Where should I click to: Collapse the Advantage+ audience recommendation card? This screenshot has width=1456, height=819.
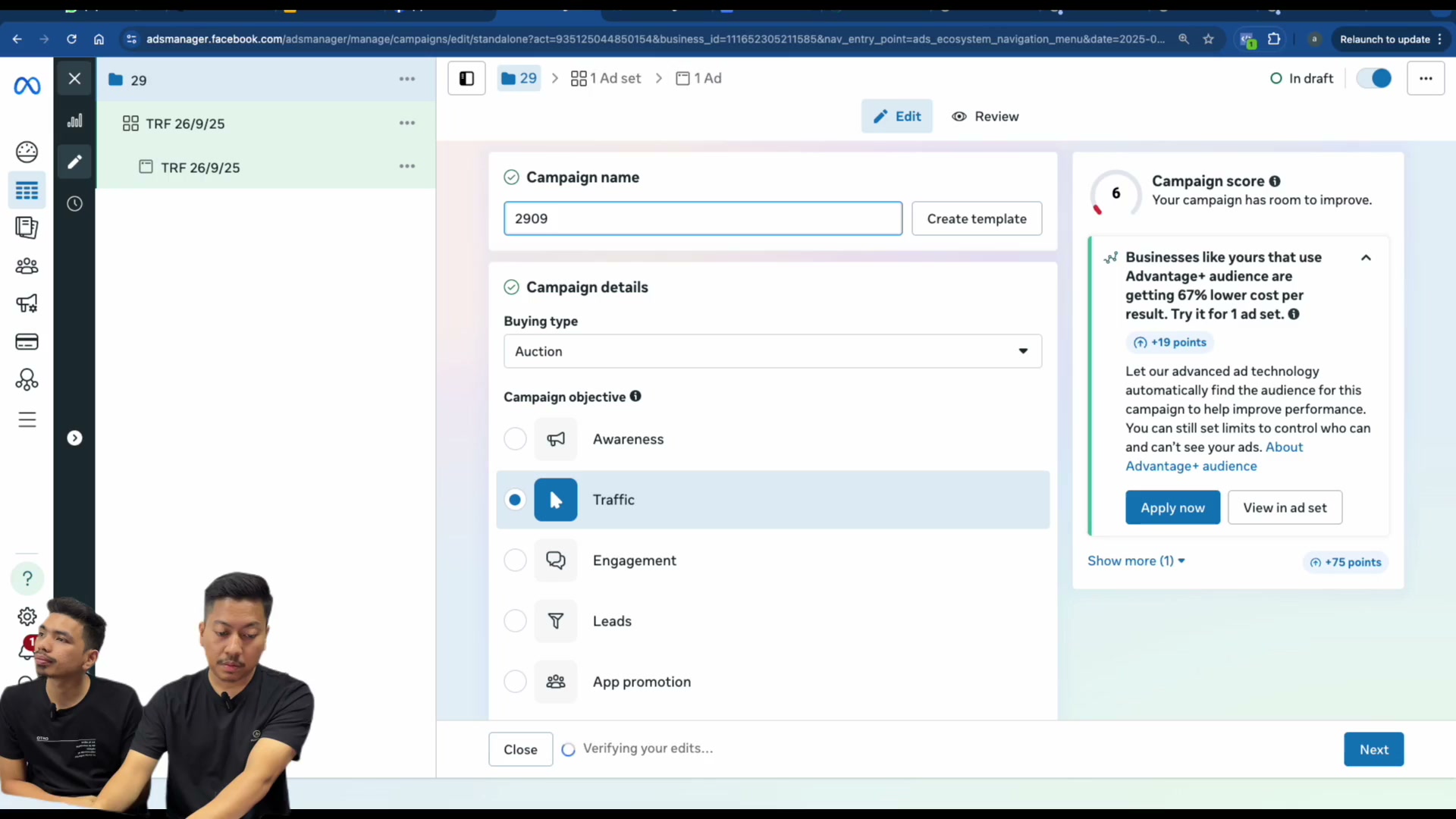1366,258
